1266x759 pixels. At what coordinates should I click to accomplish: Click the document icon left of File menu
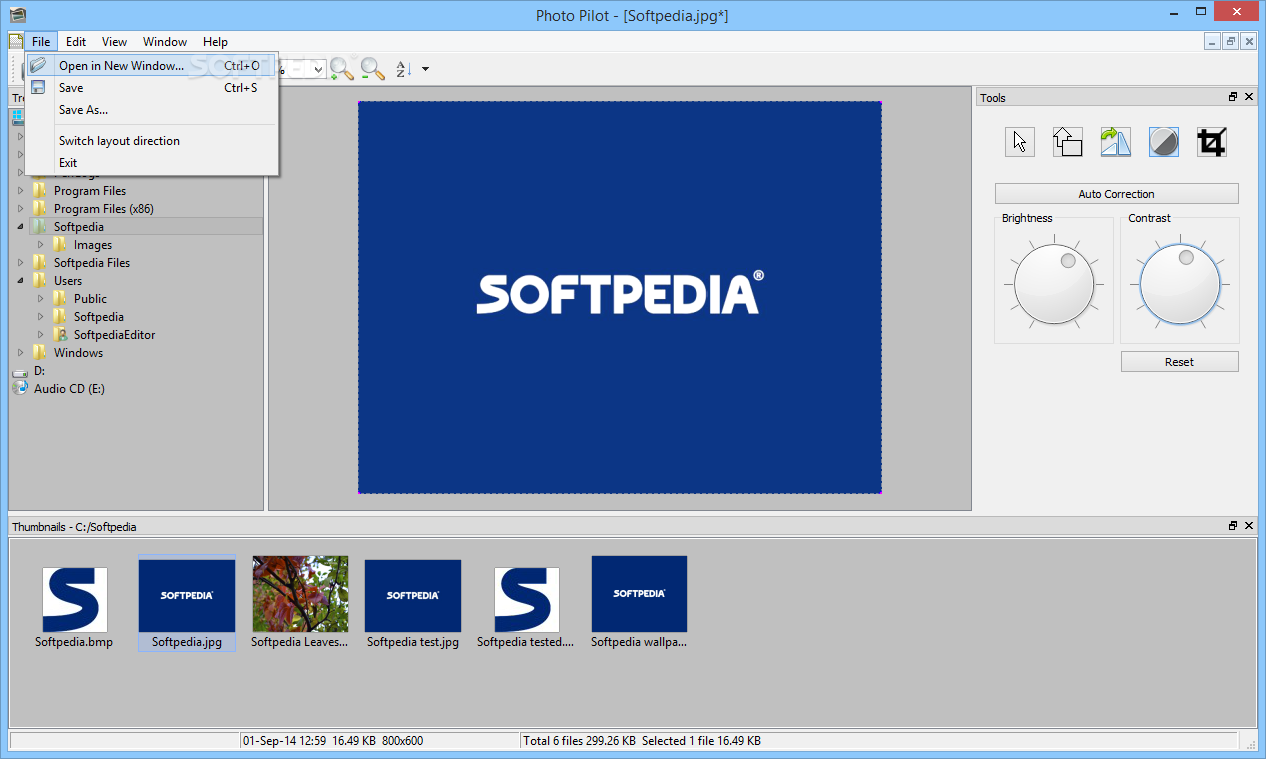(16, 41)
